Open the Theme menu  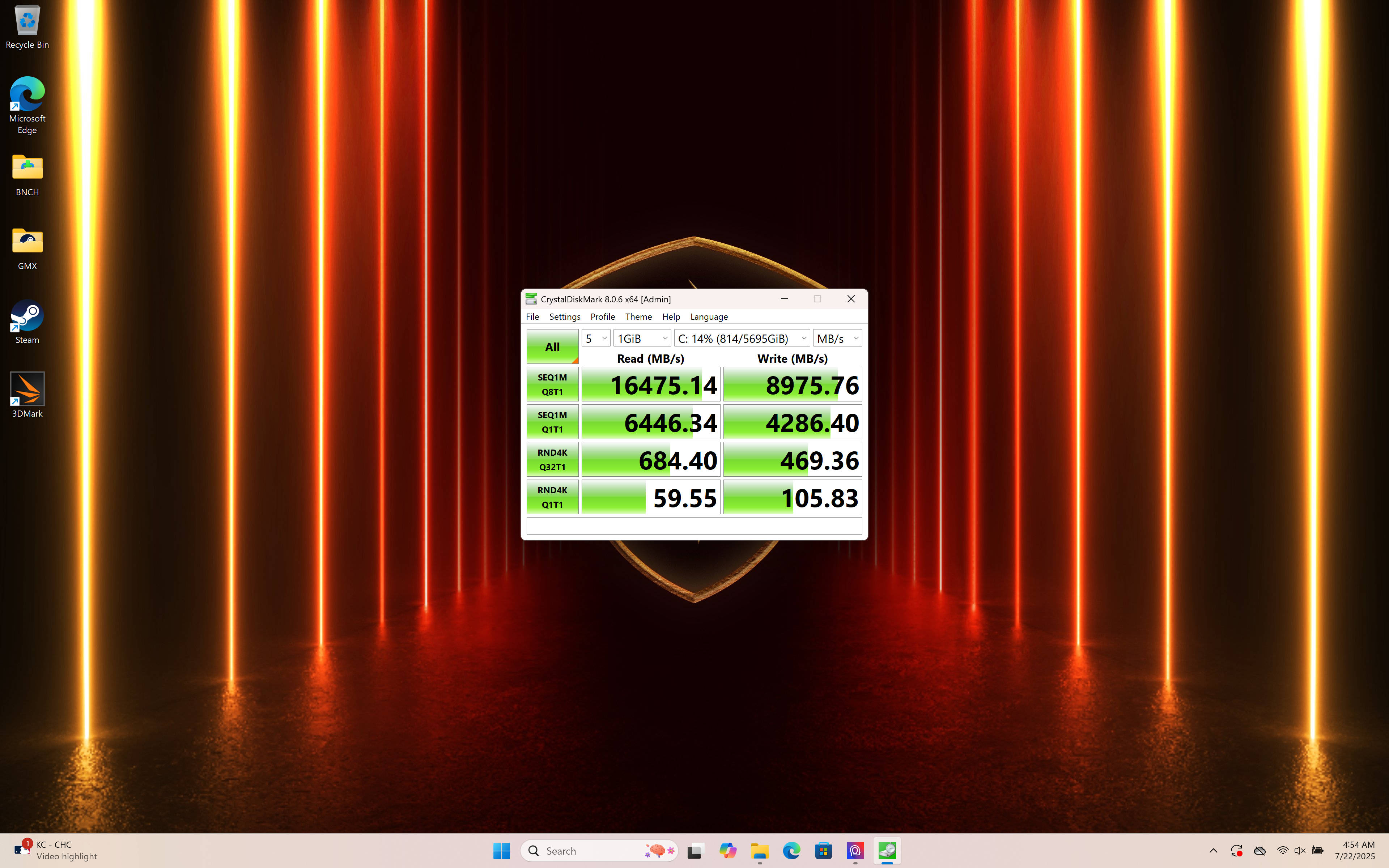(x=638, y=317)
